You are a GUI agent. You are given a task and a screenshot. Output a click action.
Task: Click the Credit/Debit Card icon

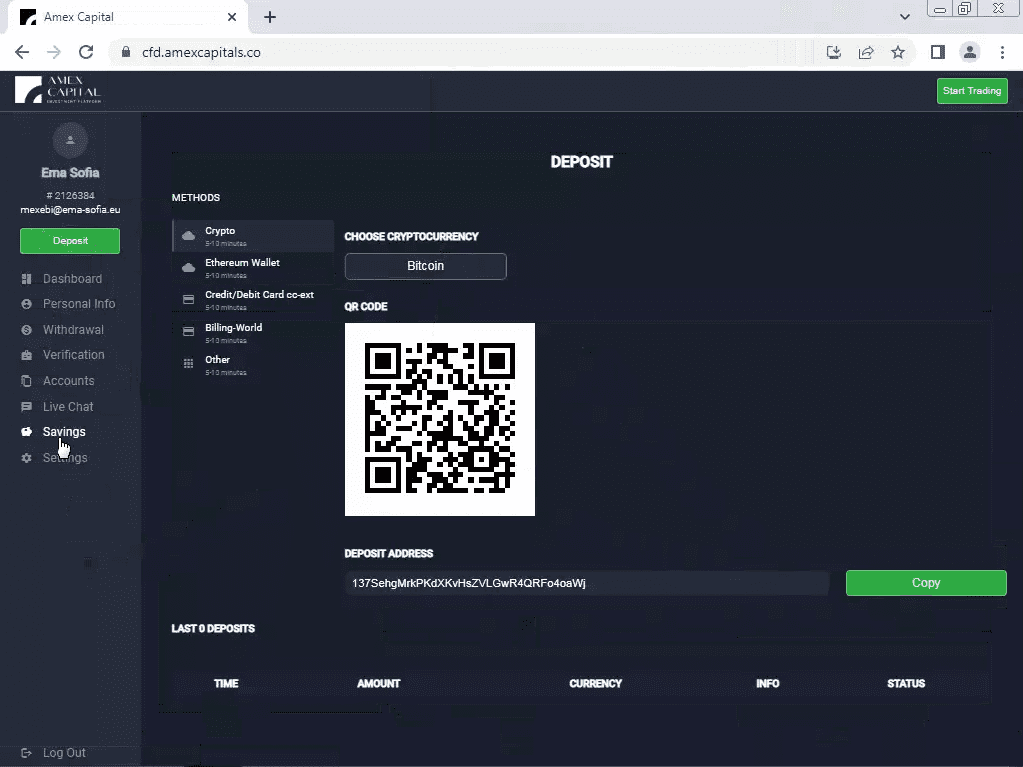coord(189,299)
